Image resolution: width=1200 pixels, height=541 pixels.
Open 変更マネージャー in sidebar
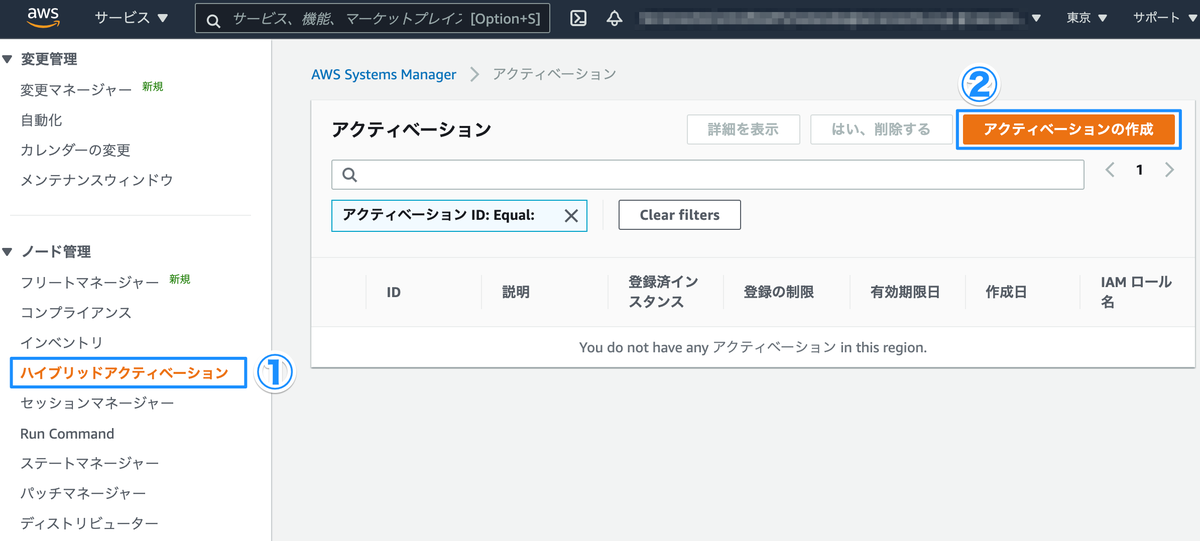[76, 90]
